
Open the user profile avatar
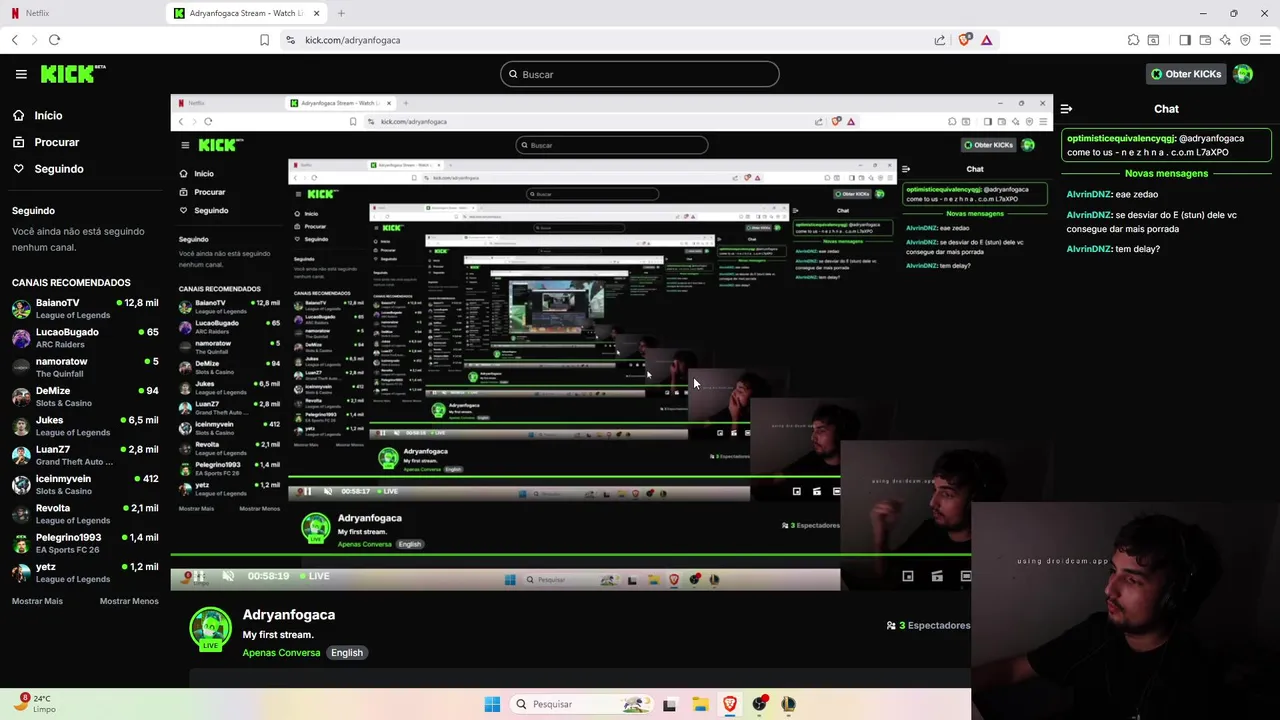point(1243,74)
